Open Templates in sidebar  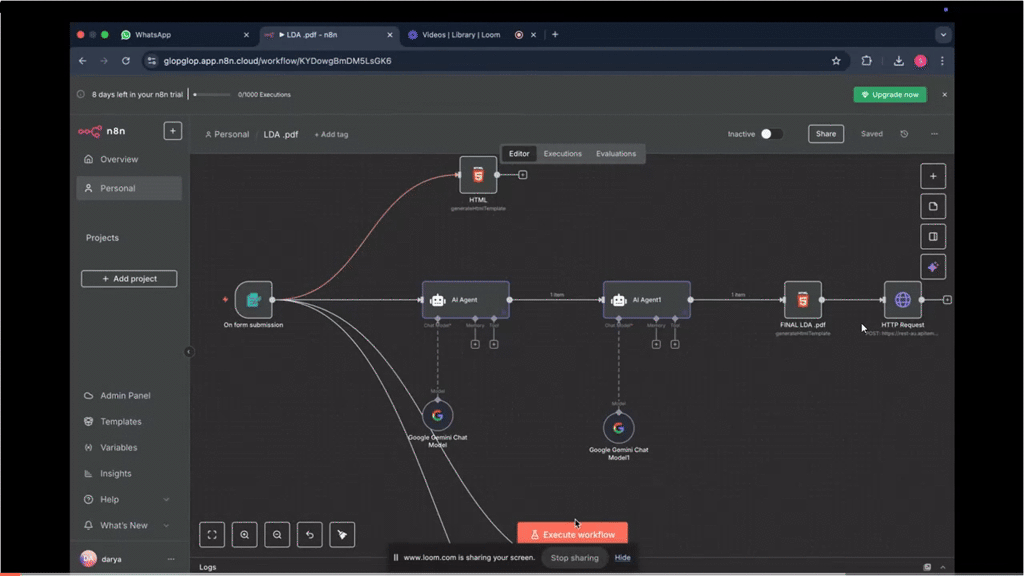click(x=129, y=422)
